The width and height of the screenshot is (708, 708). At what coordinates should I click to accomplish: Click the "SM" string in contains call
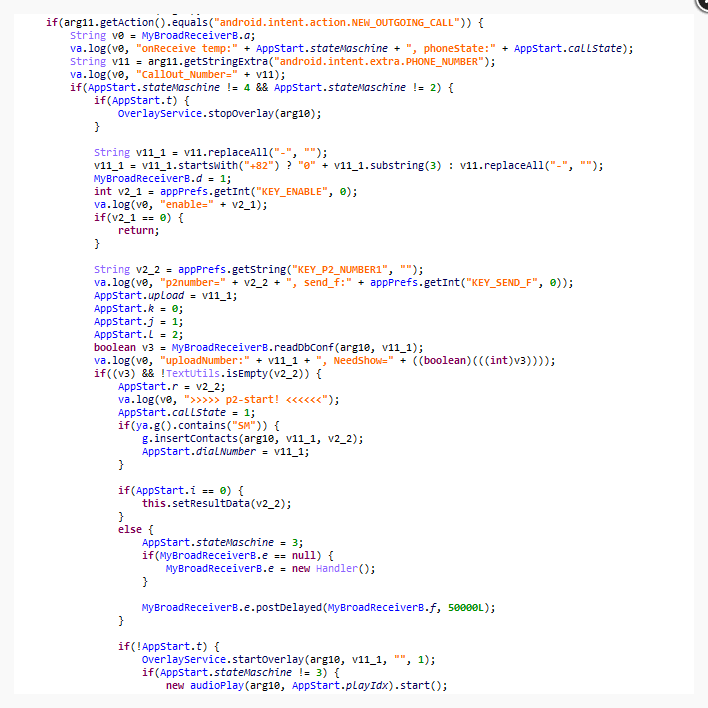pyautogui.click(x=244, y=426)
